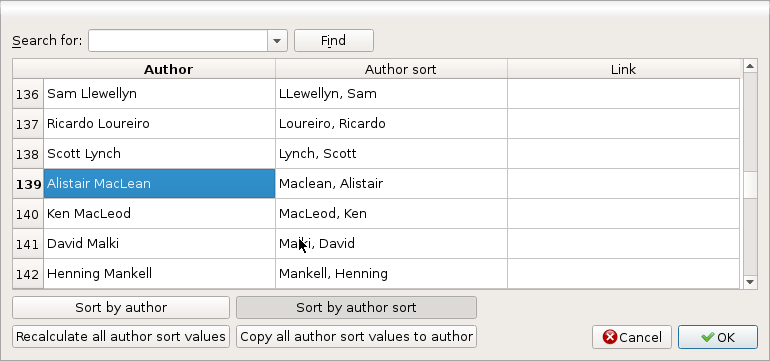Image resolution: width=770 pixels, height=361 pixels.
Task: Click Sort by author sort button
Action: tap(356, 307)
